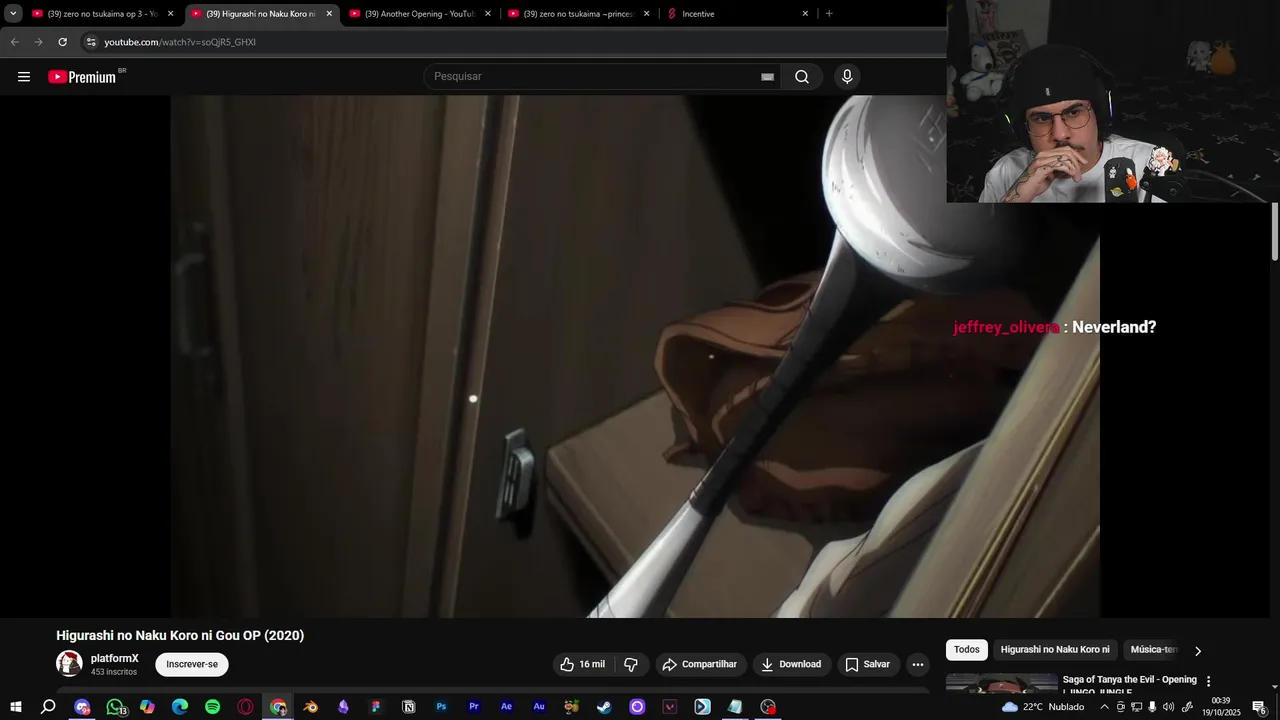The image size is (1280, 720).
Task: Open the platformX channel name link
Action: (115, 658)
